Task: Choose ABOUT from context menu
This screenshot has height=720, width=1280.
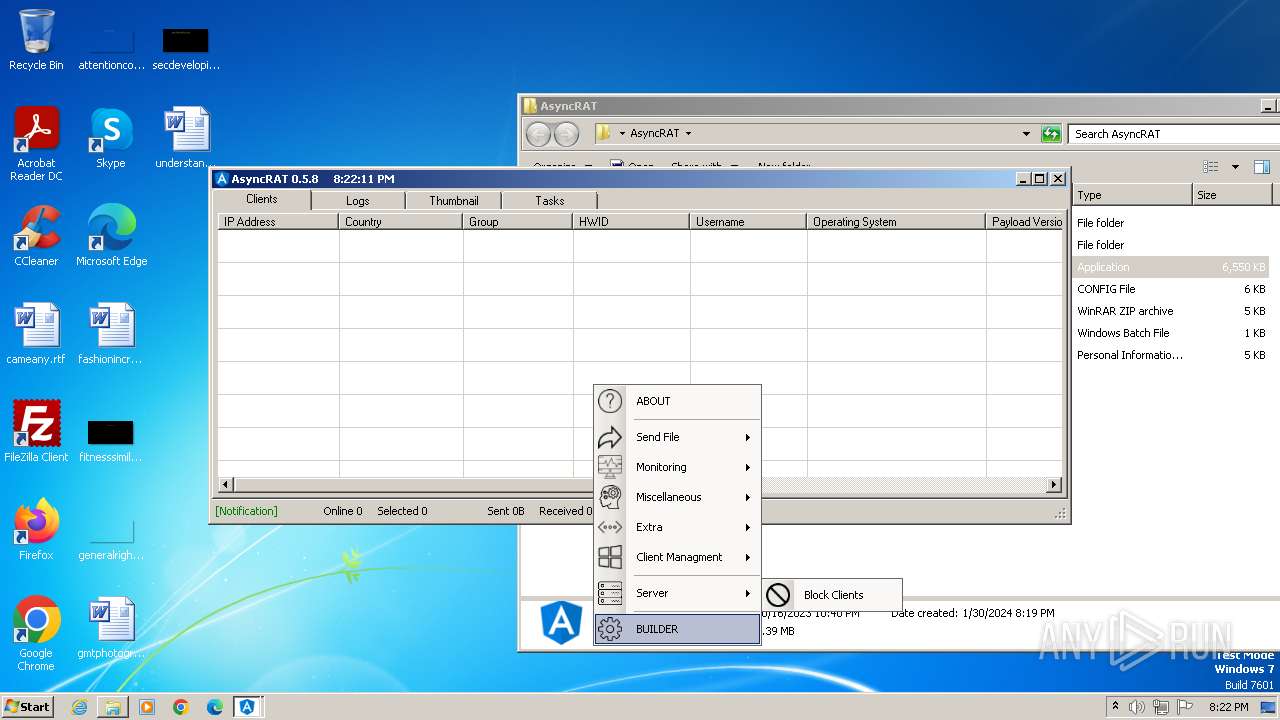Action: click(677, 401)
